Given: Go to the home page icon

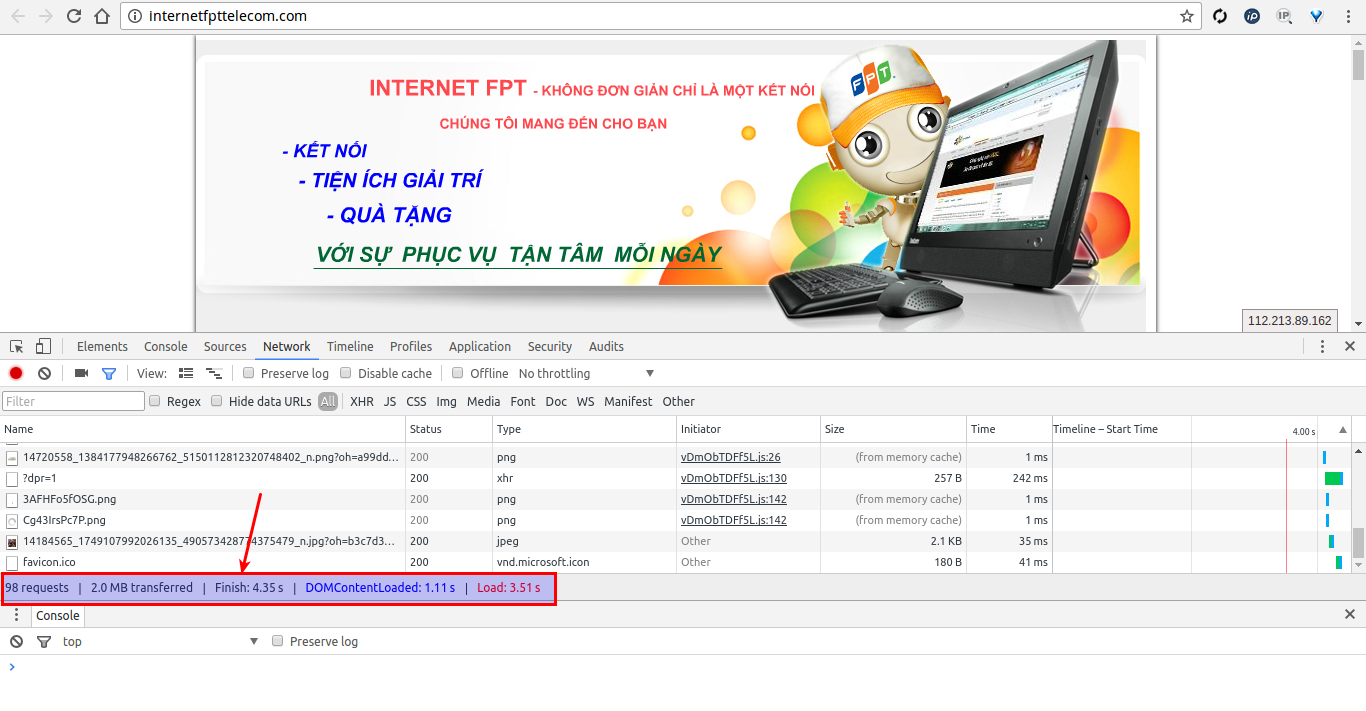Looking at the screenshot, I should point(102,16).
